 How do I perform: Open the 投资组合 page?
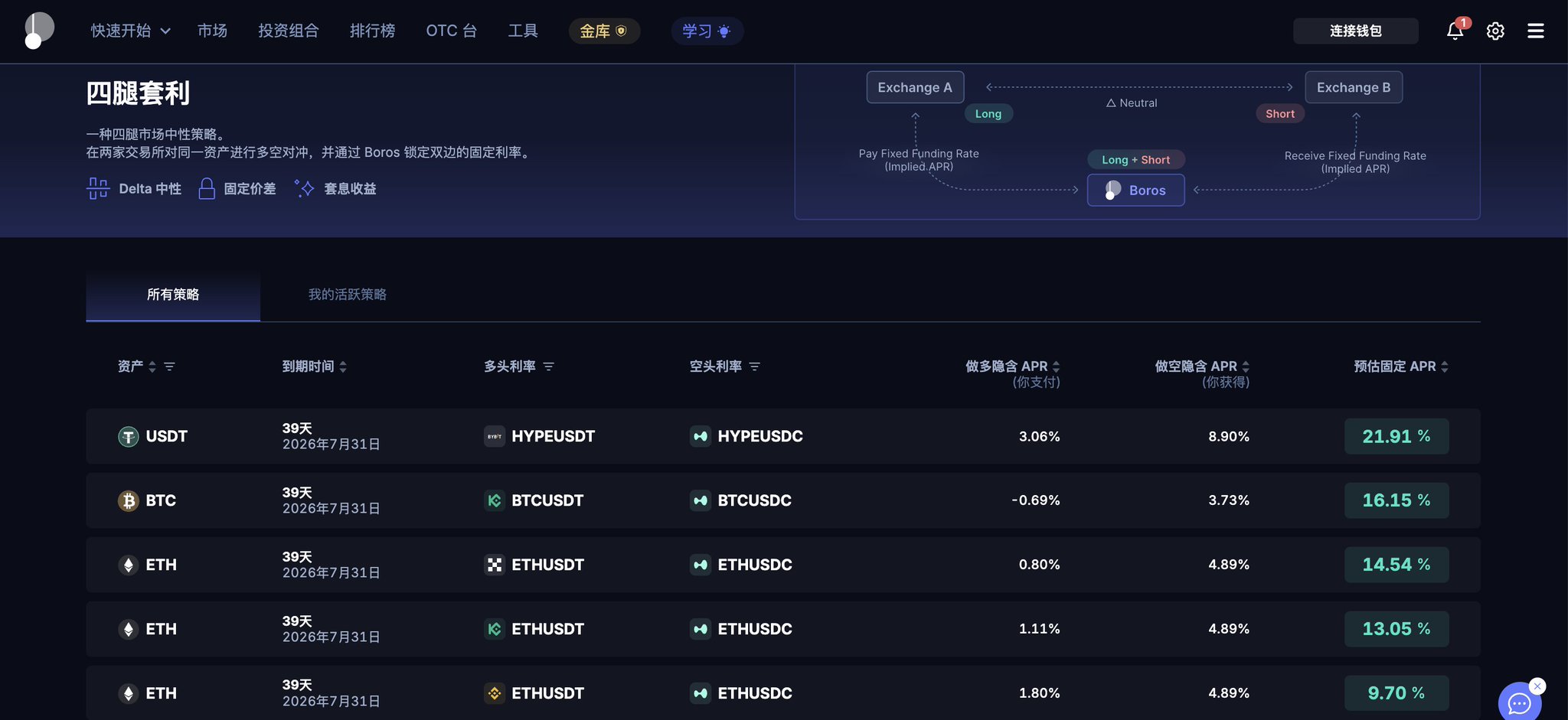click(x=288, y=31)
